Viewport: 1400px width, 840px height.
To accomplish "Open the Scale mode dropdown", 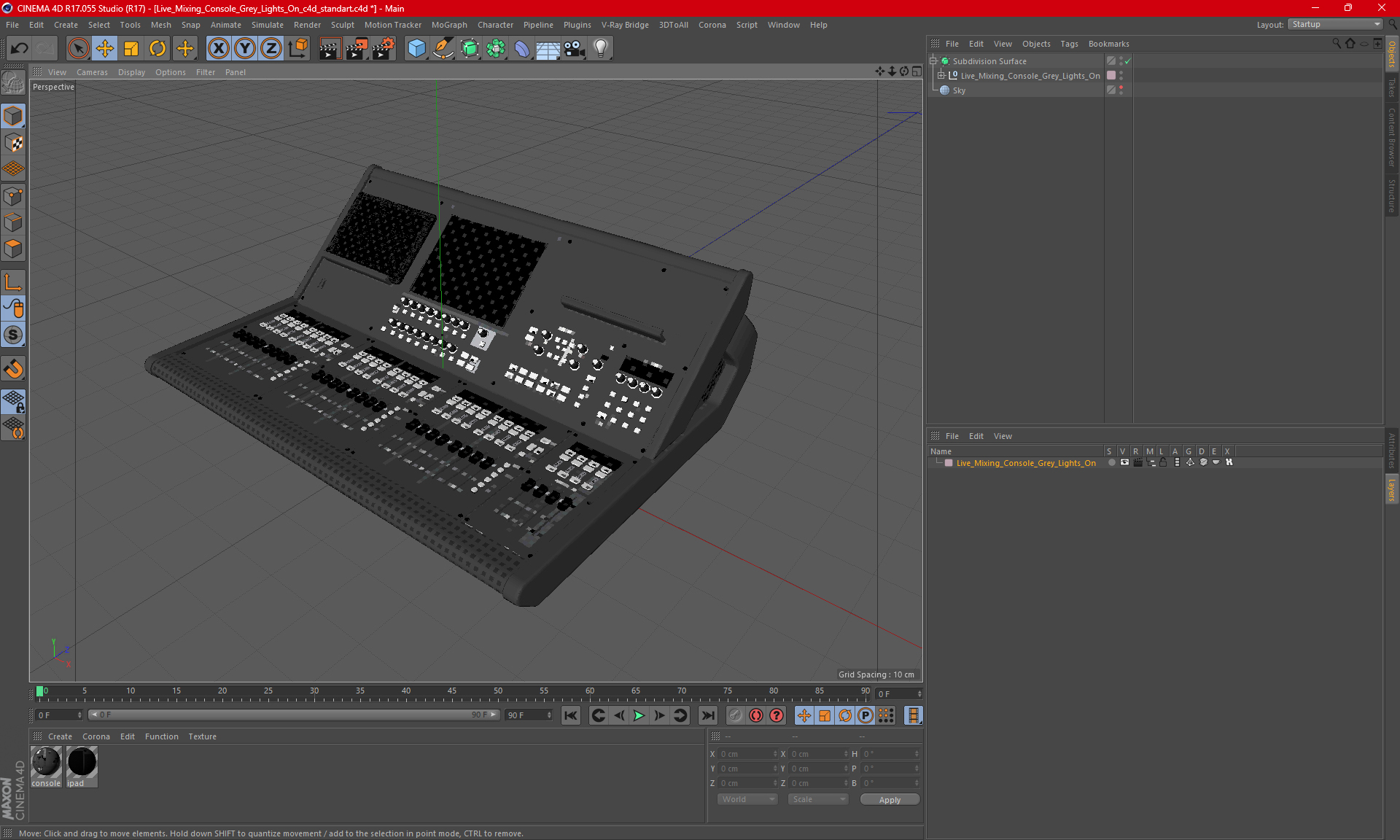I will point(818,799).
